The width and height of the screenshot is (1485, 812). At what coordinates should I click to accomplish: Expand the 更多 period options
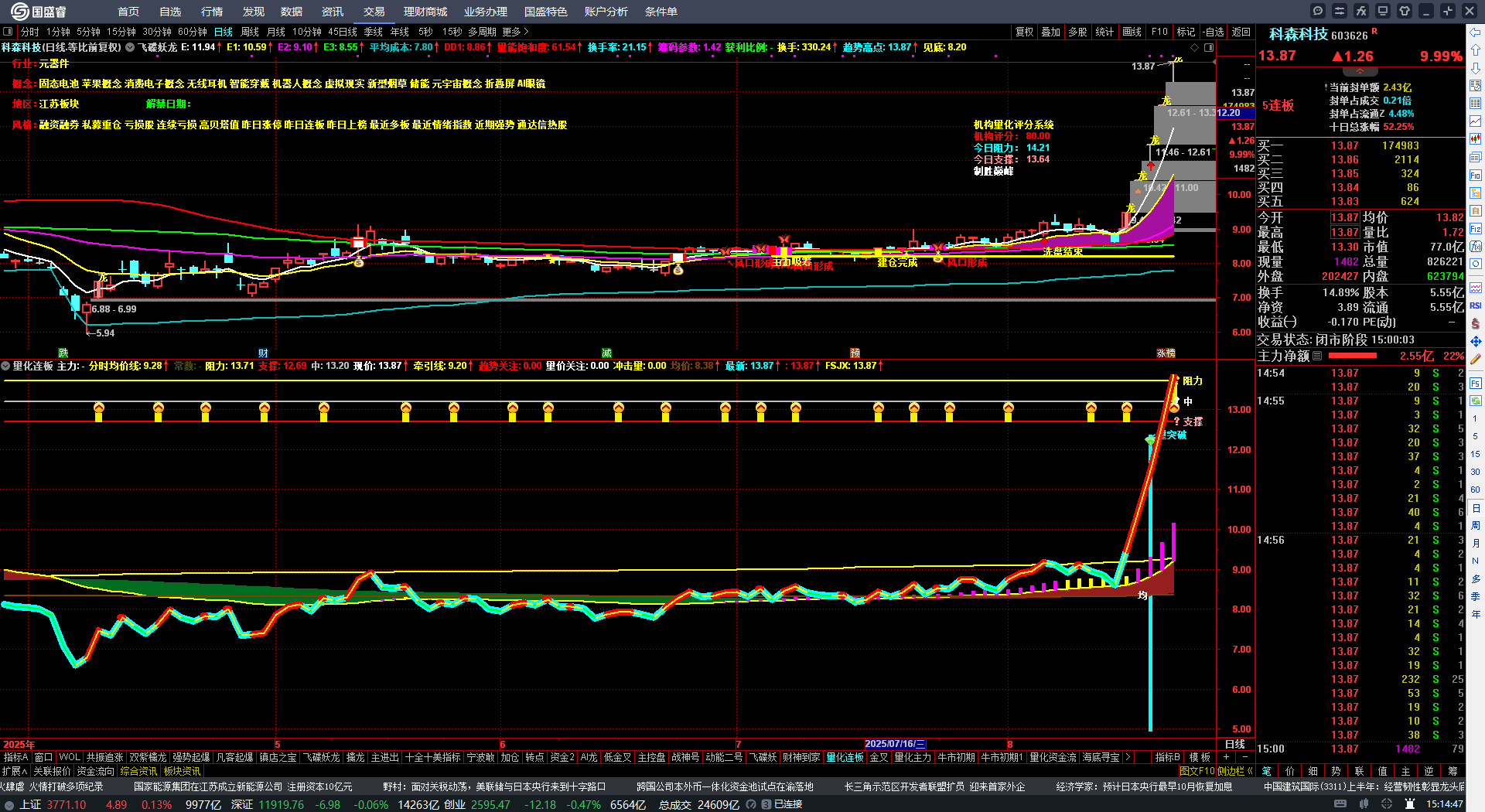[516, 32]
